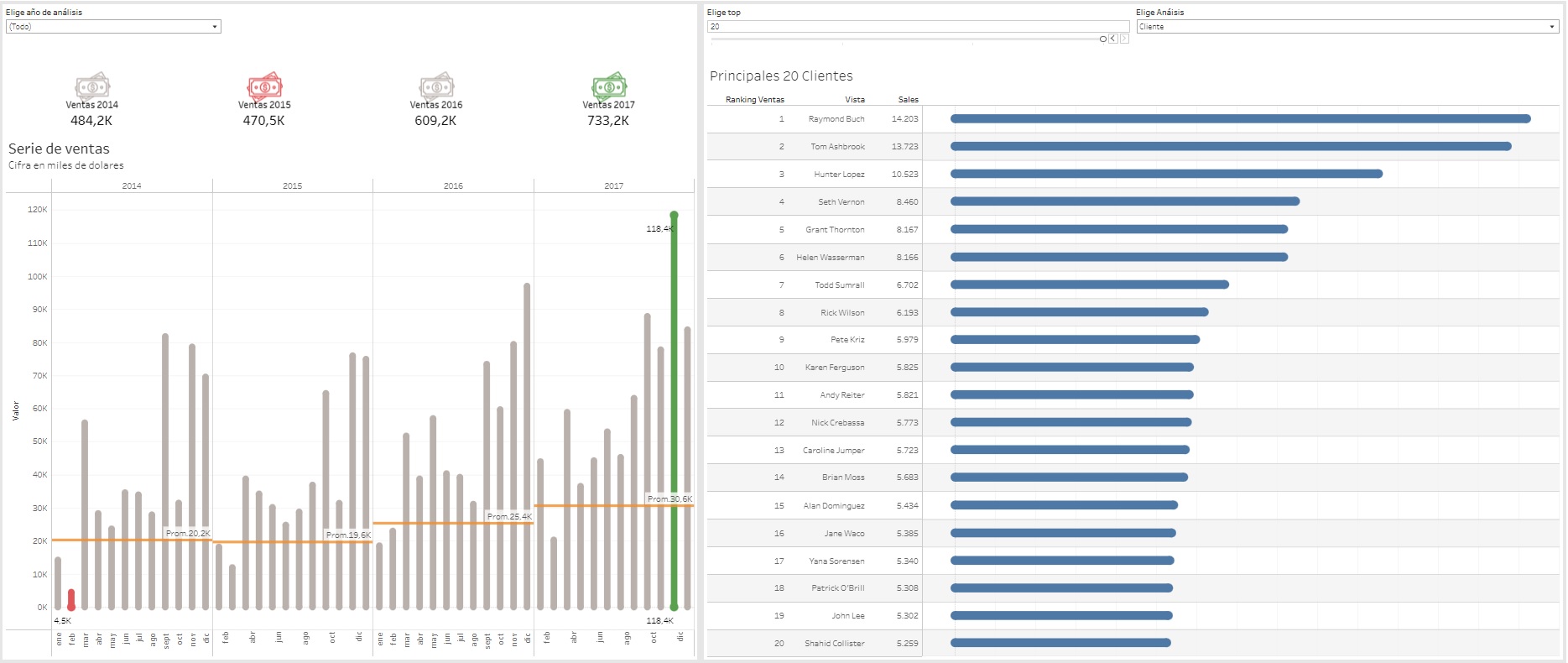Select the Tom Ashbrook customer label

pos(837,147)
